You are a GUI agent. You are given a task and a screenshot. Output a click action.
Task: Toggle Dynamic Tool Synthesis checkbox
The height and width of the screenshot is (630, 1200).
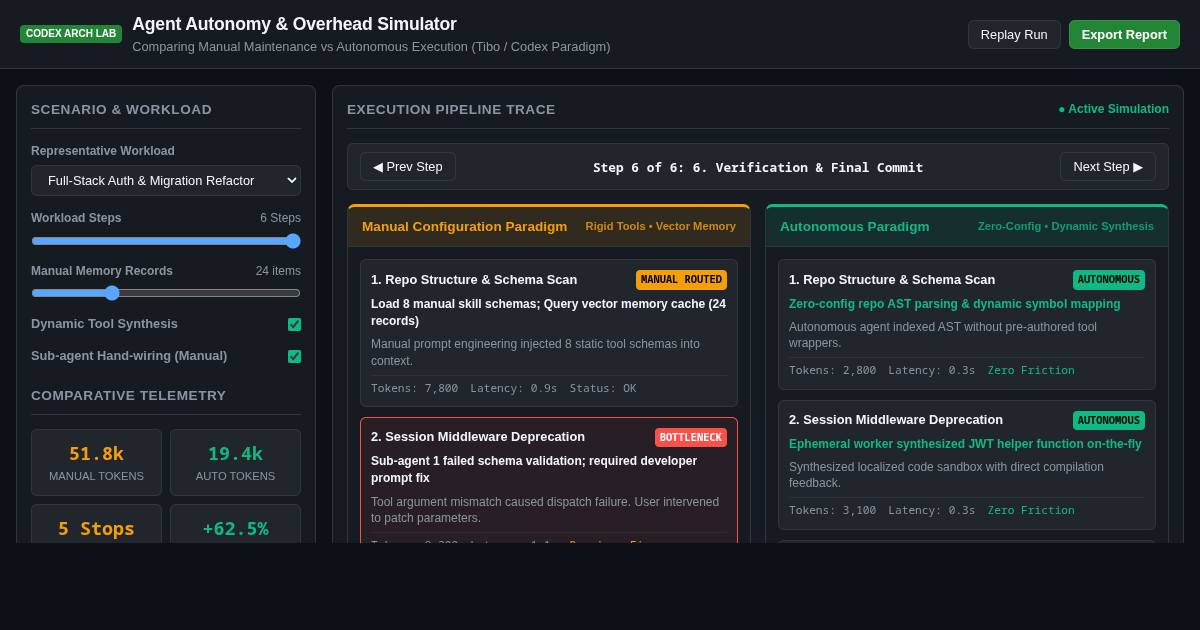(x=294, y=324)
